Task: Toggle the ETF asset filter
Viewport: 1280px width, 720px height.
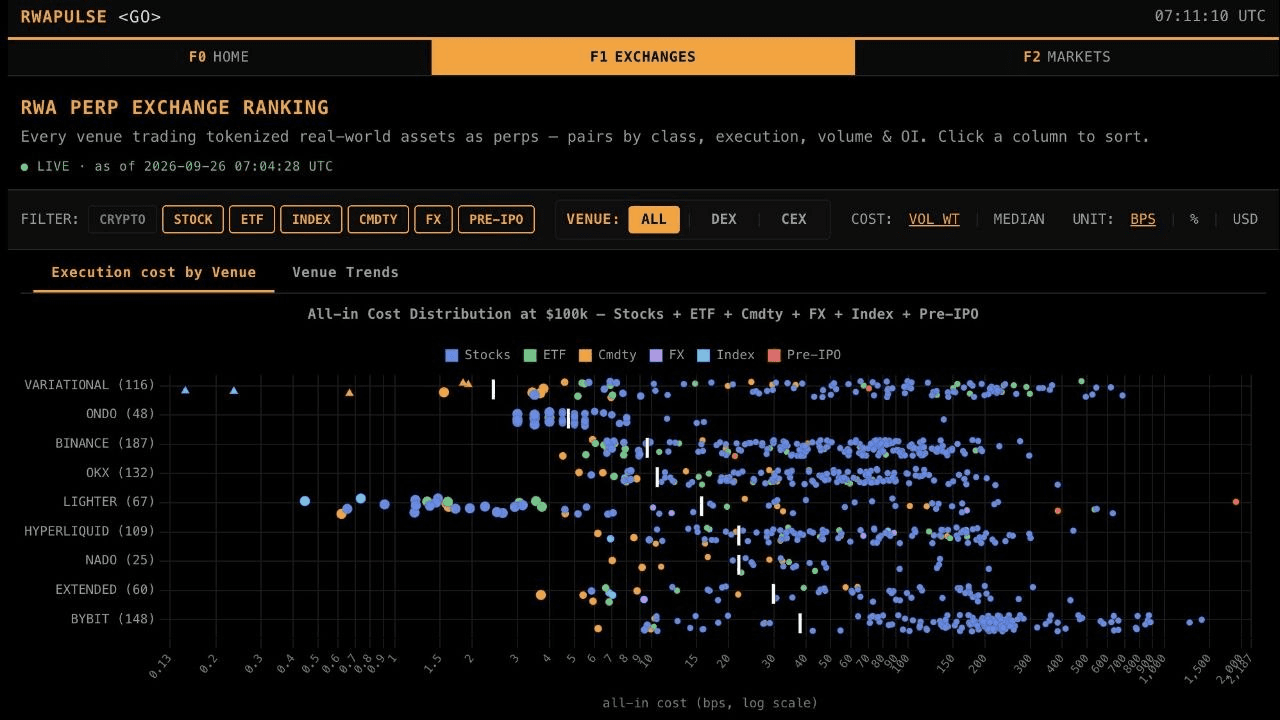Action: click(252, 219)
